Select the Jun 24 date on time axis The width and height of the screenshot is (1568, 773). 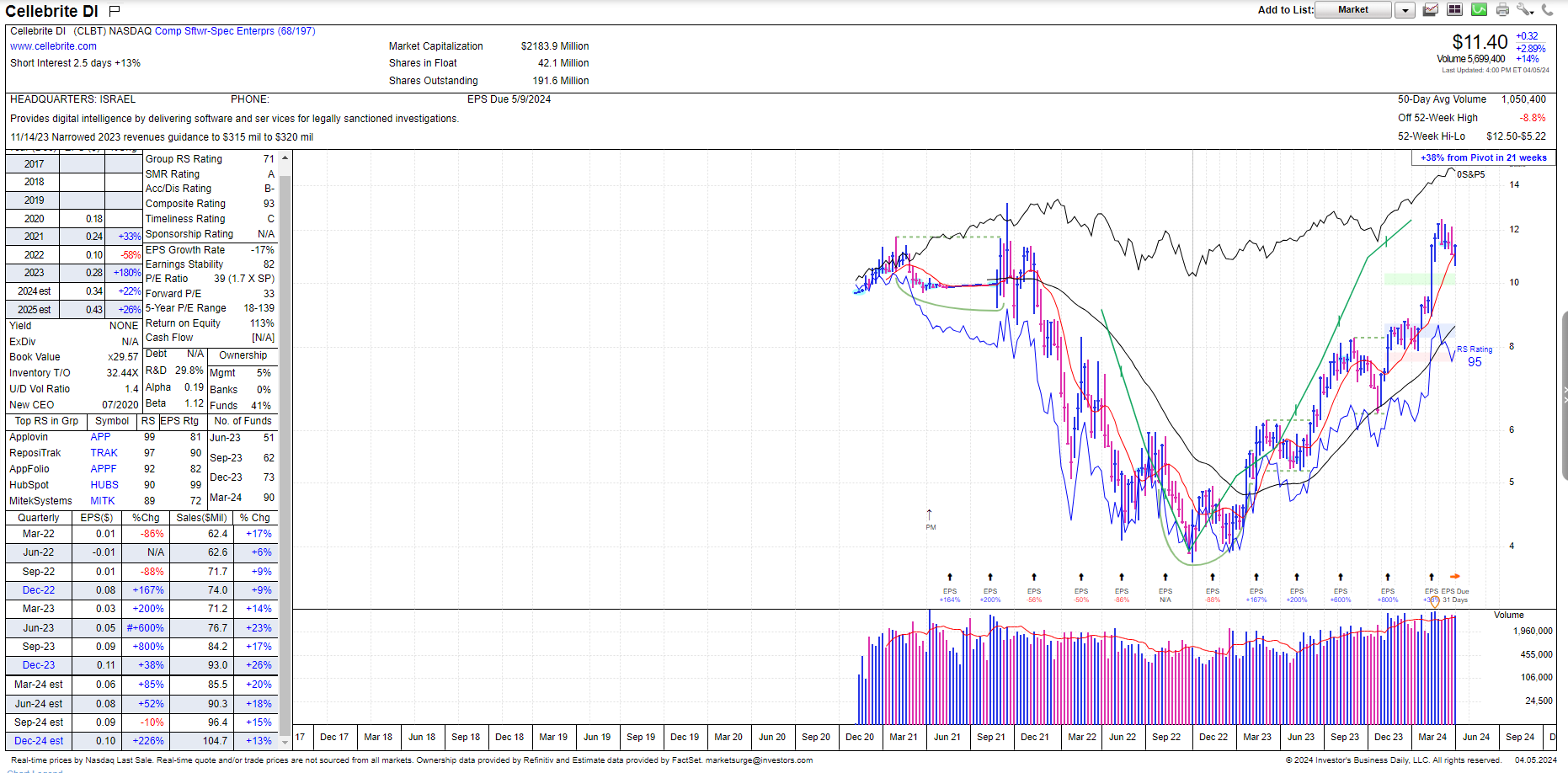click(1476, 737)
